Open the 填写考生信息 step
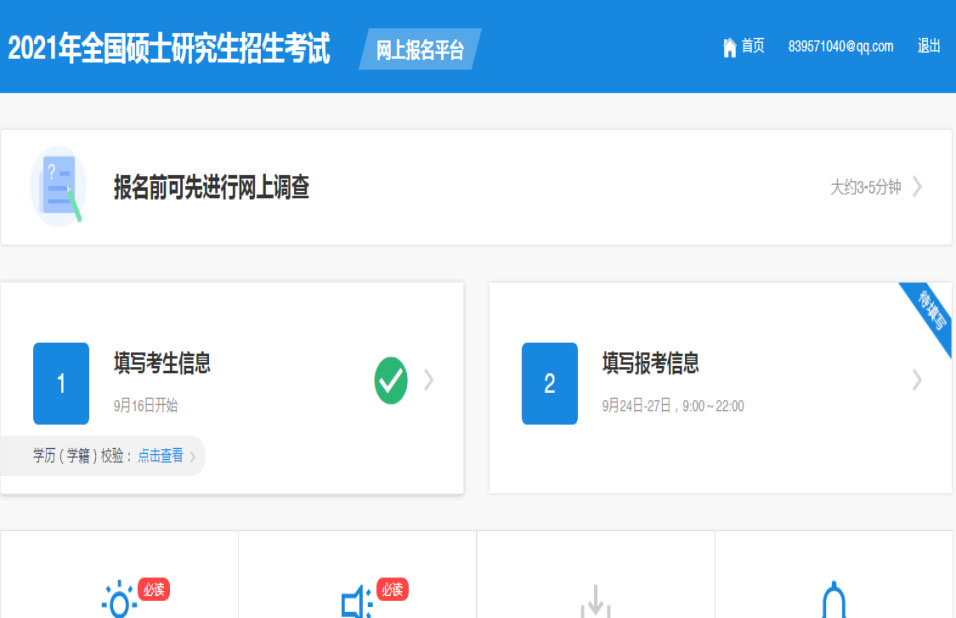Viewport: 956px width, 618px height. (x=162, y=363)
